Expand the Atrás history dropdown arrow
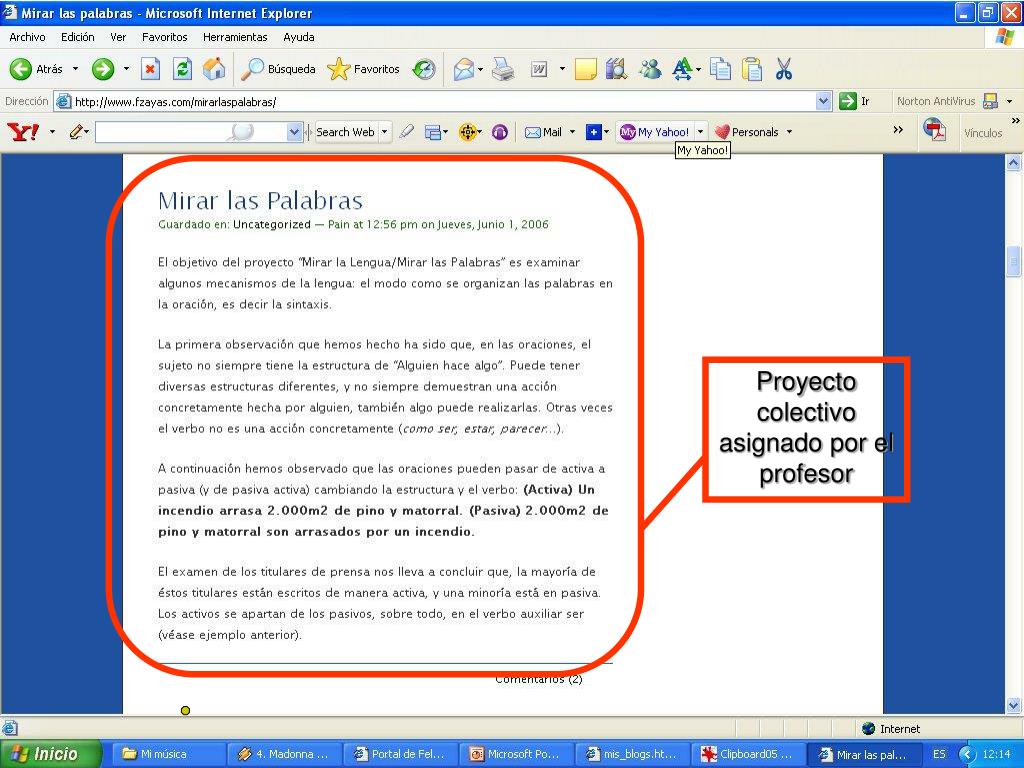1024x768 pixels. [x=75, y=69]
